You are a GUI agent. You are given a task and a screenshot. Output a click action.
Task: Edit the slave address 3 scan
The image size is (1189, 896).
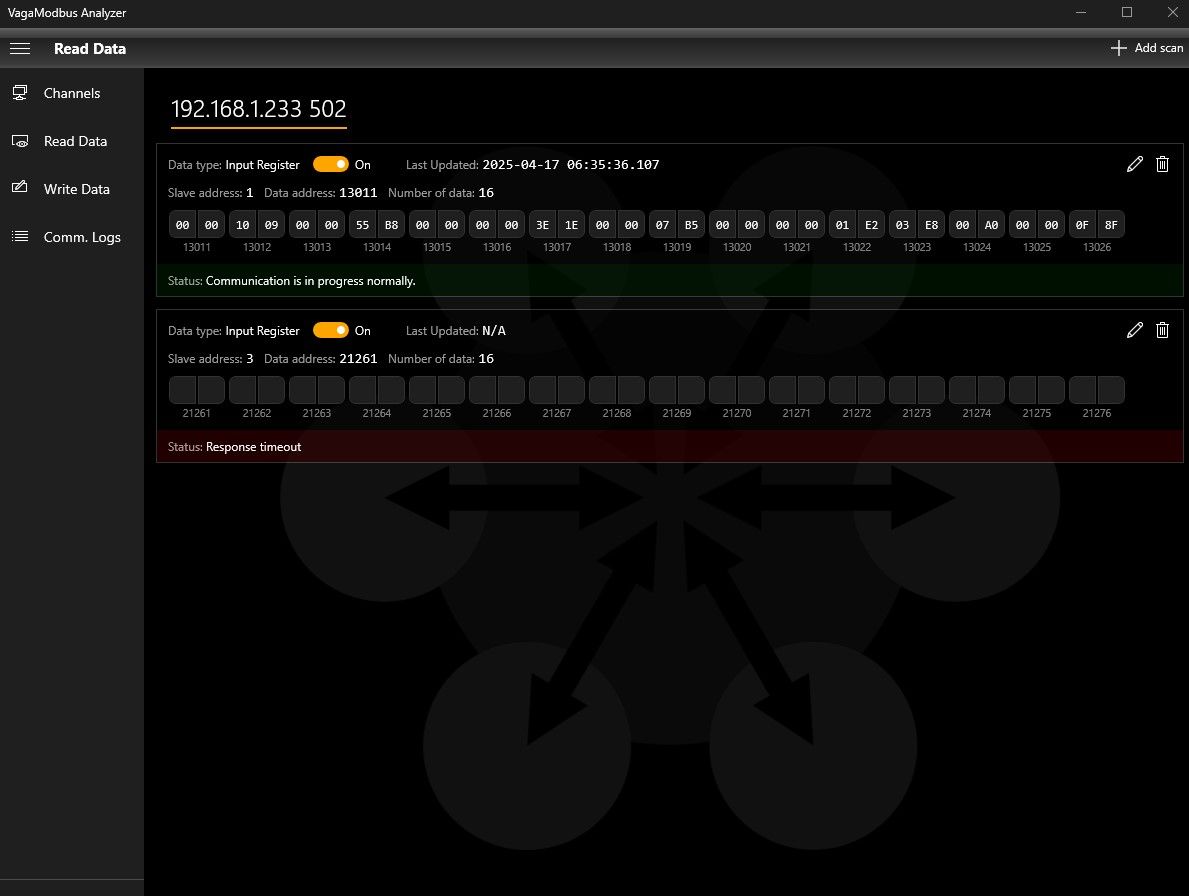pyautogui.click(x=1134, y=330)
